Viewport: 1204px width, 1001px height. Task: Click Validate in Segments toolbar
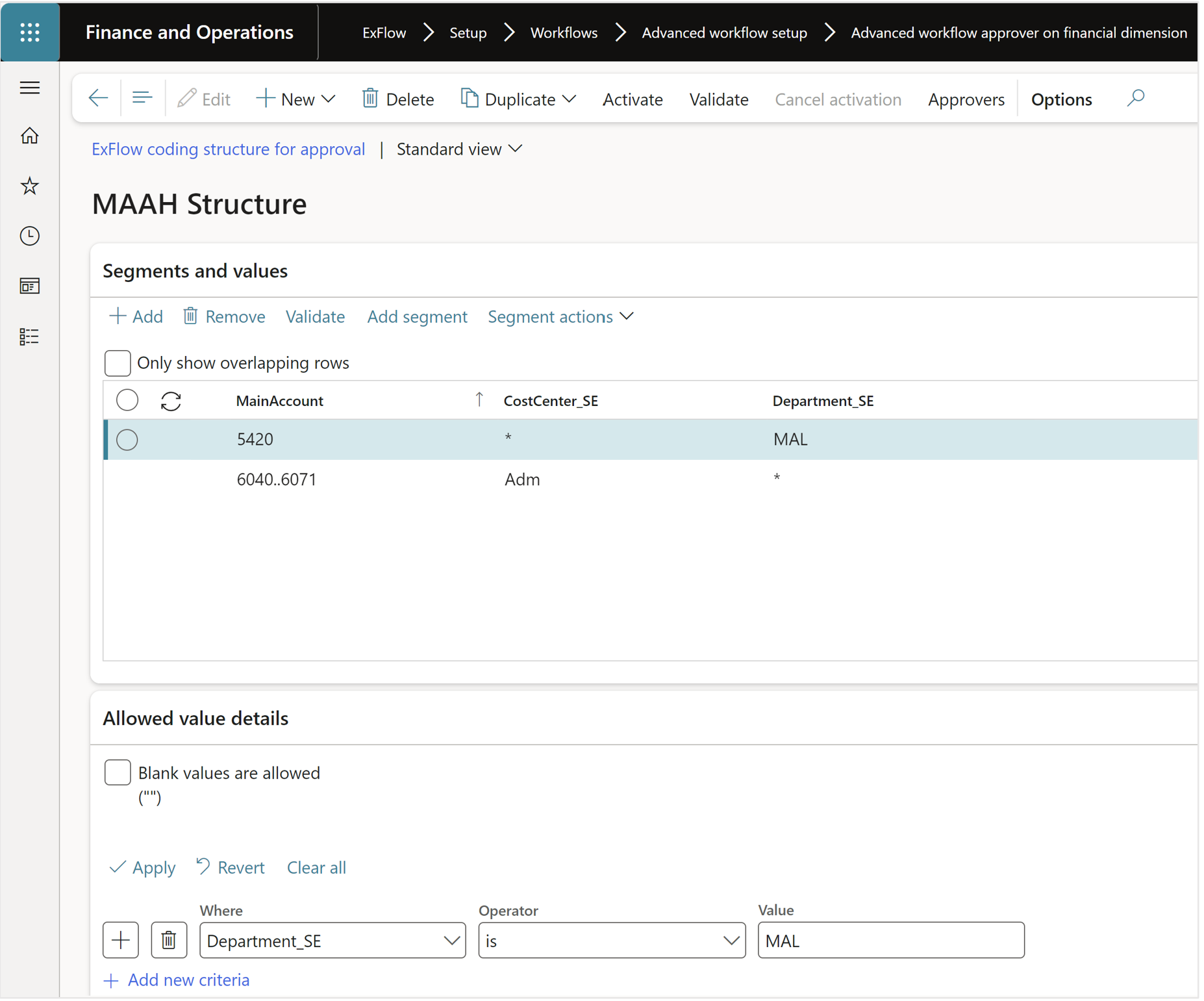315,316
